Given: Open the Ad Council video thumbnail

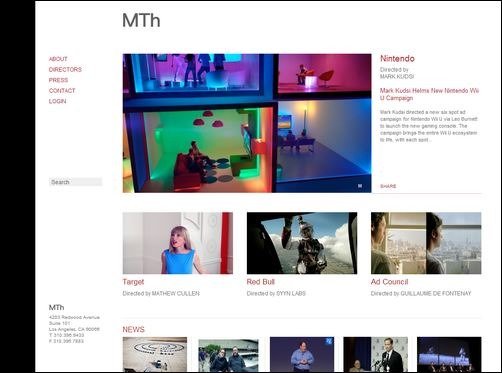Looking at the screenshot, I should click(x=426, y=243).
